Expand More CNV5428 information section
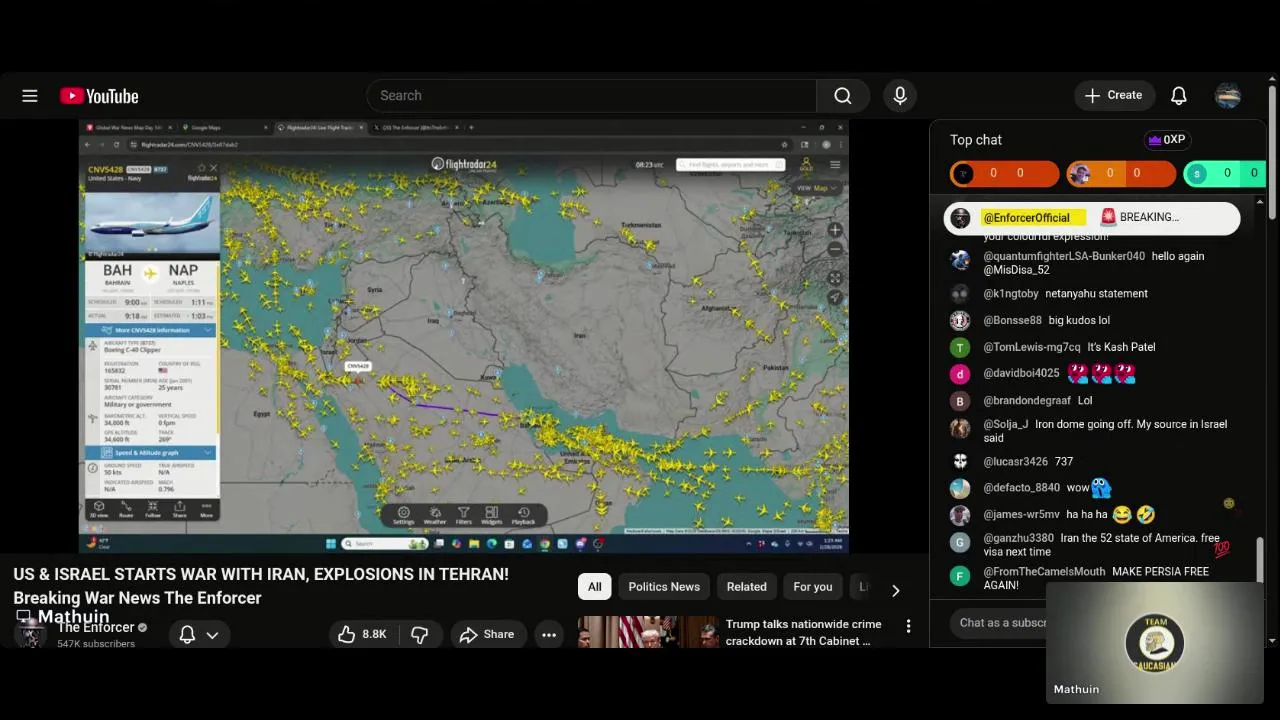 (150, 330)
